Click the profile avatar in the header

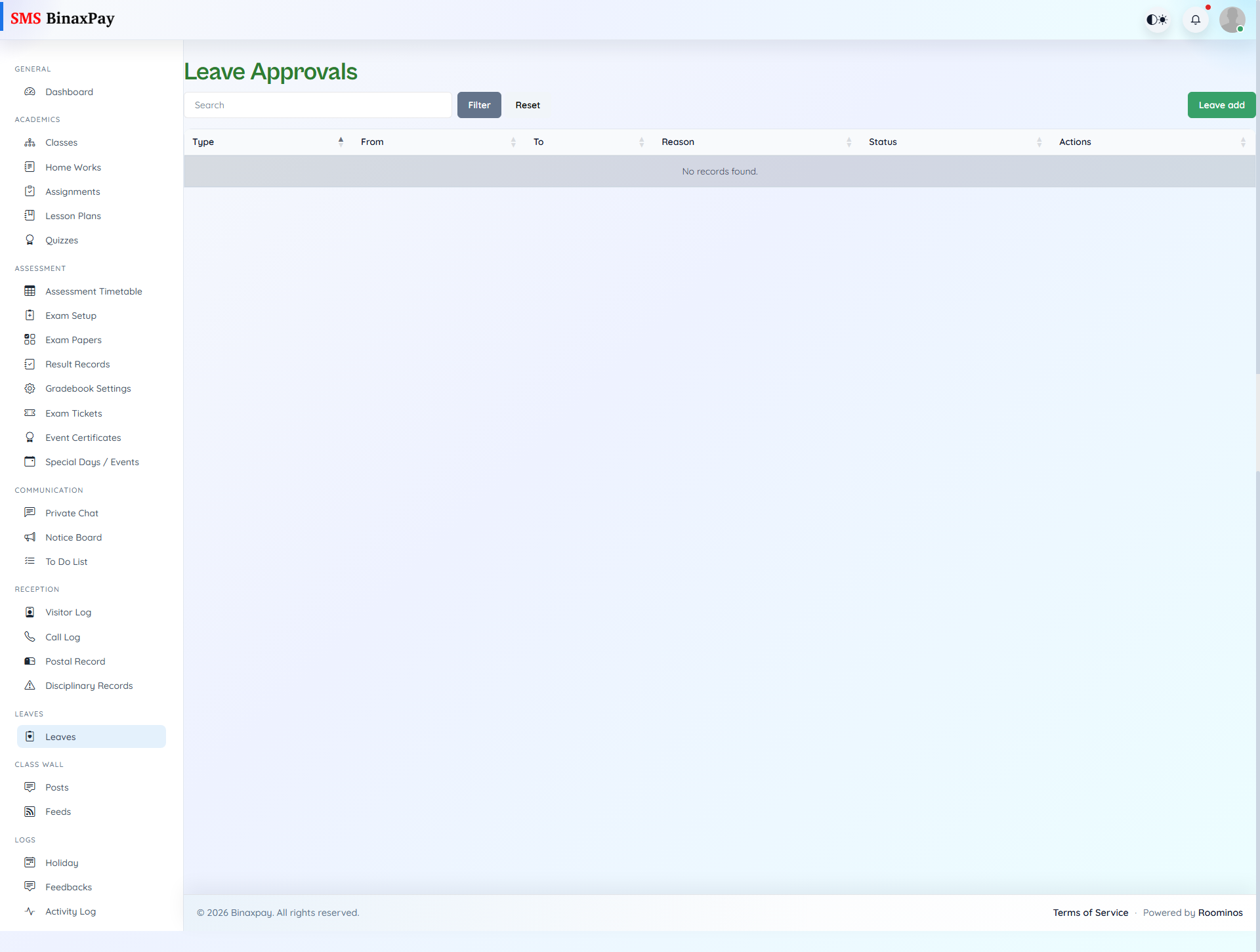coord(1233,20)
